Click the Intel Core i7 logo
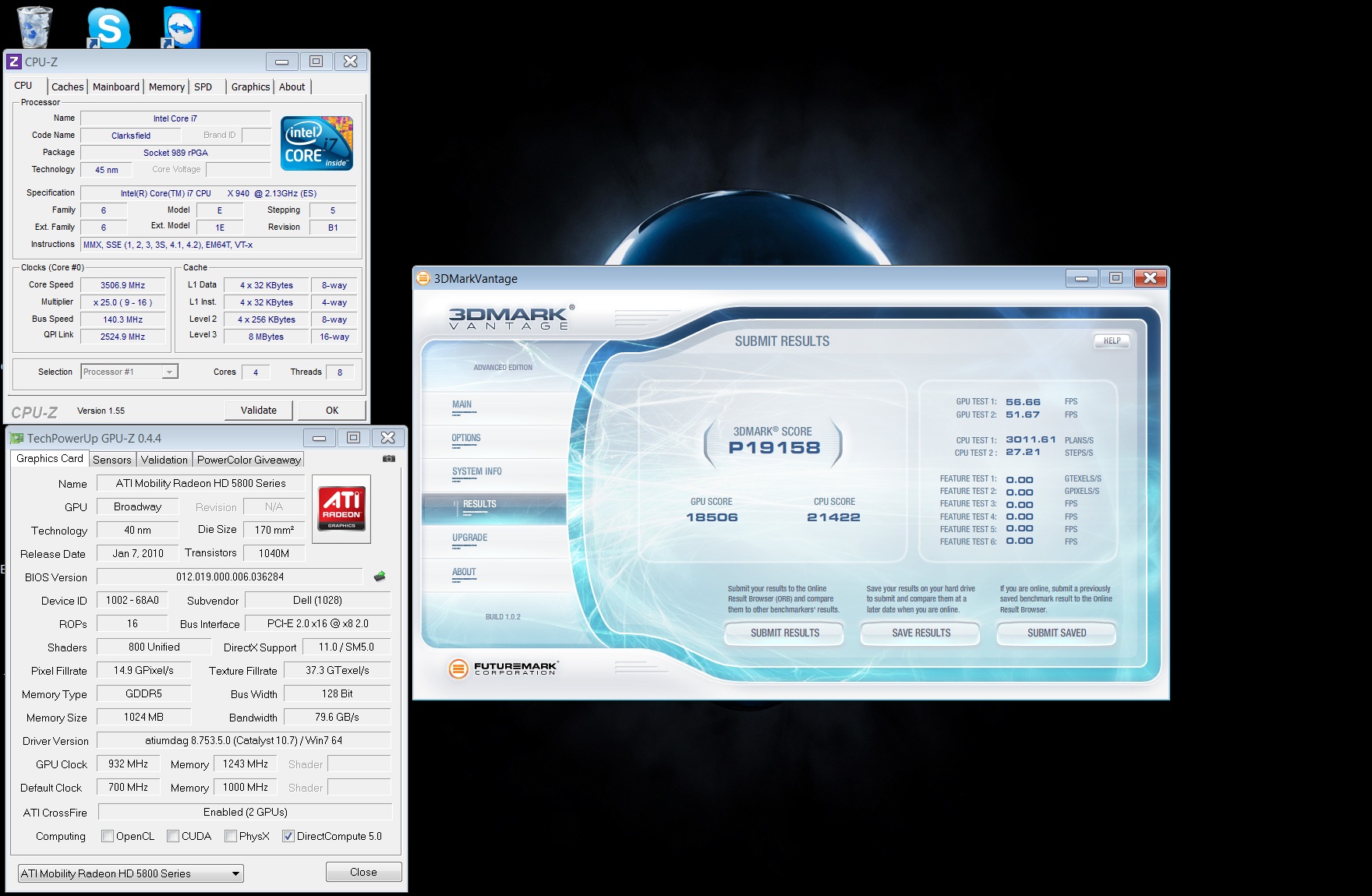This screenshot has height=896, width=1372. point(316,143)
